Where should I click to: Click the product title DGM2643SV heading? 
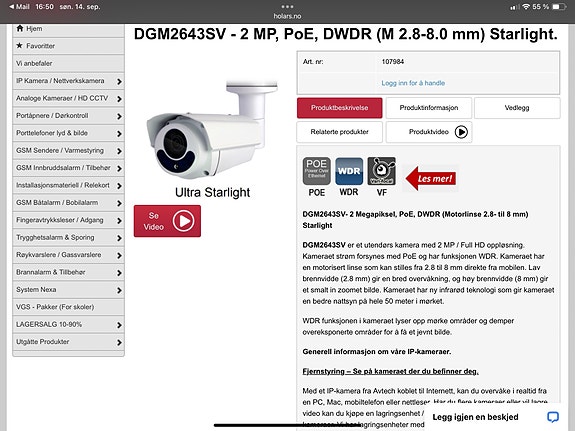(345, 34)
